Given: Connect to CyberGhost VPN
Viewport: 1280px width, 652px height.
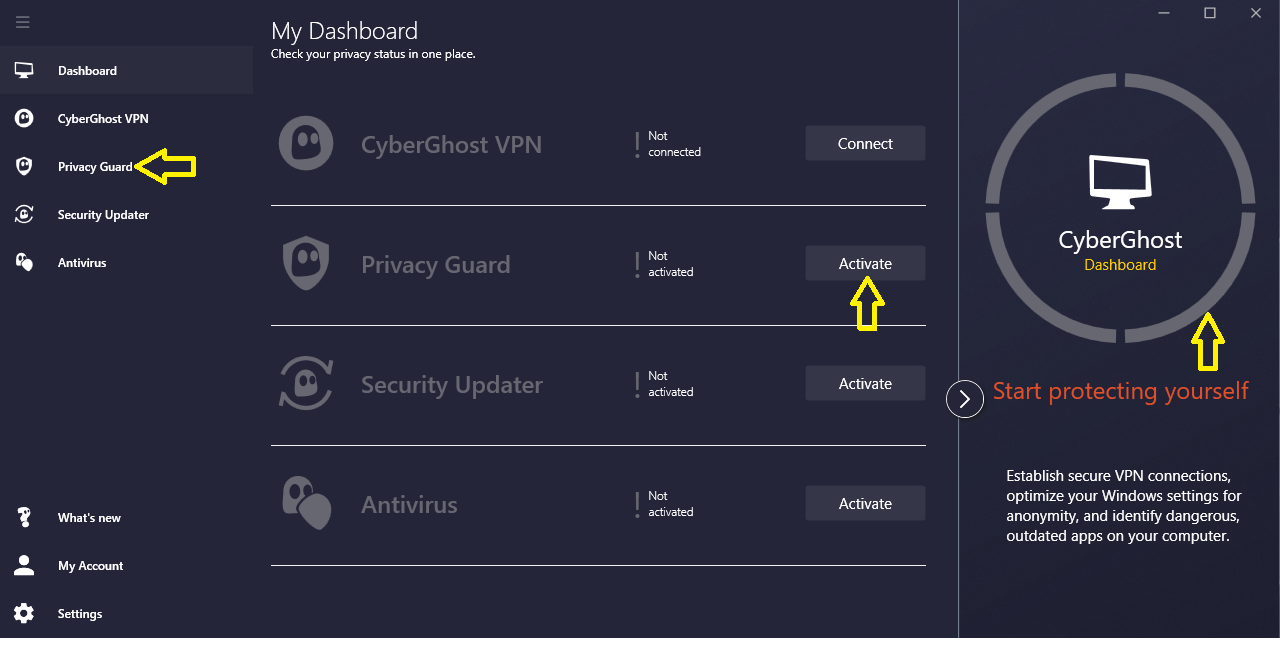Looking at the screenshot, I should tap(865, 143).
